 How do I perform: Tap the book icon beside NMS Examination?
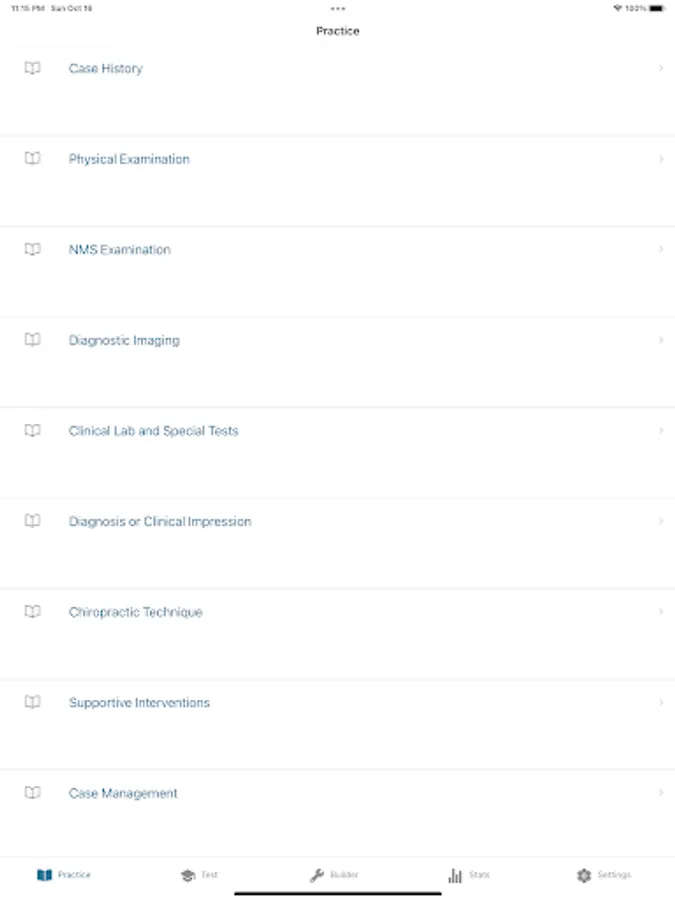click(33, 250)
